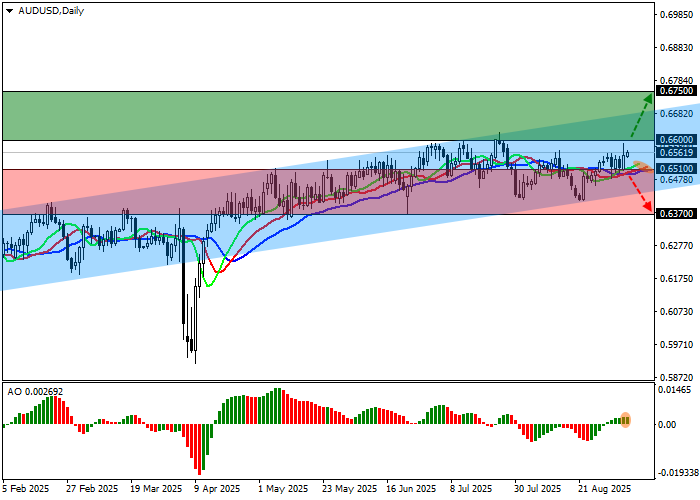This screenshot has width=700, height=500.
Task: Click the 19 Mar 2025 date label
Action: tap(156, 489)
